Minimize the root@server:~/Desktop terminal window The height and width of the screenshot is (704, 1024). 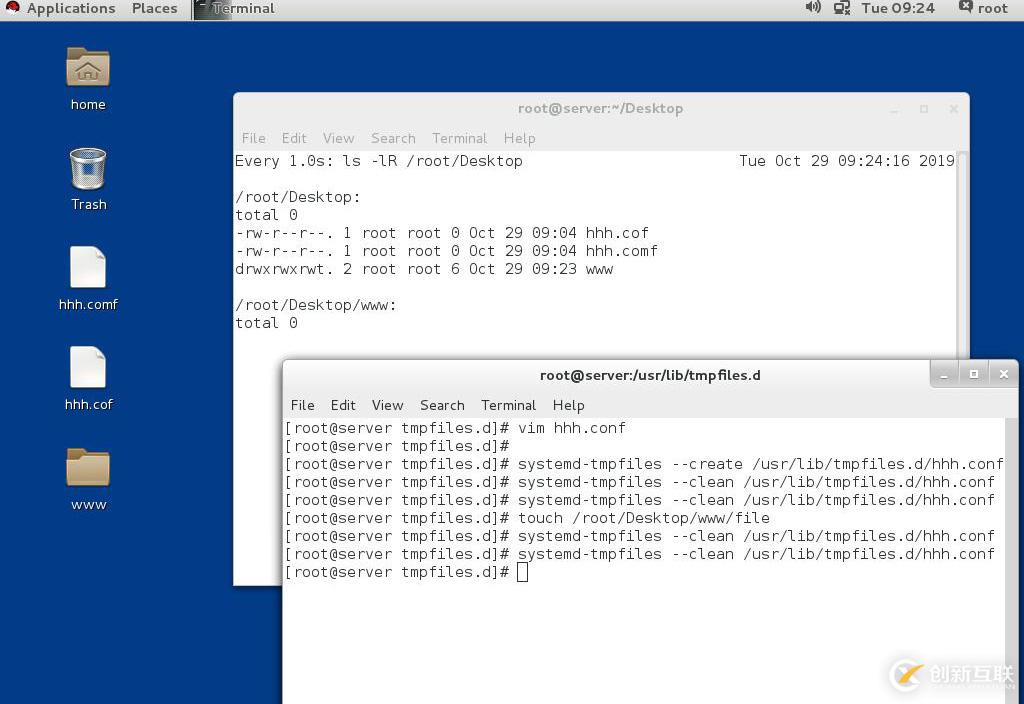pyautogui.click(x=894, y=109)
